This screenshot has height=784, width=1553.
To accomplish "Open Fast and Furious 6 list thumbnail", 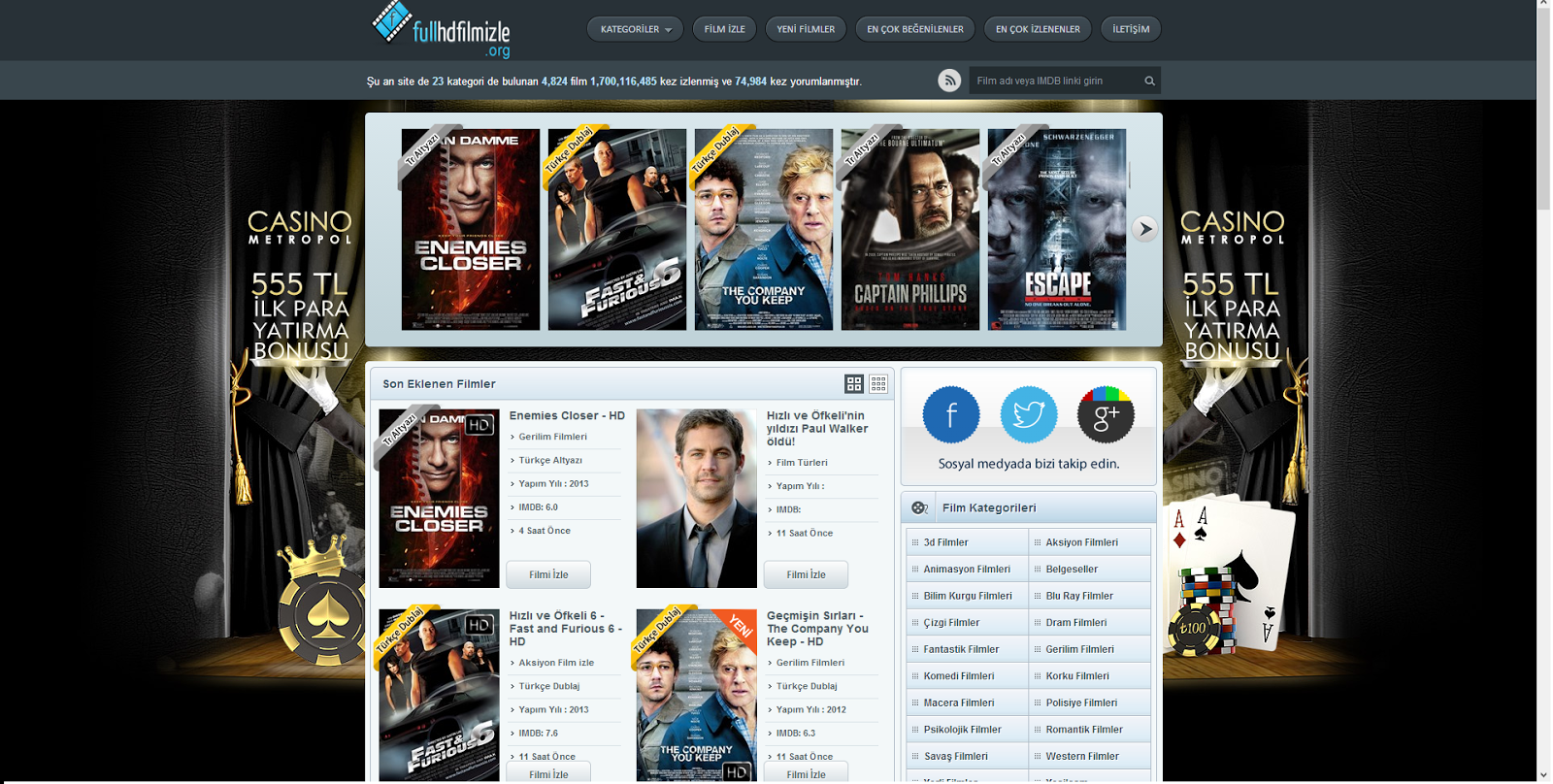I will (439, 696).
